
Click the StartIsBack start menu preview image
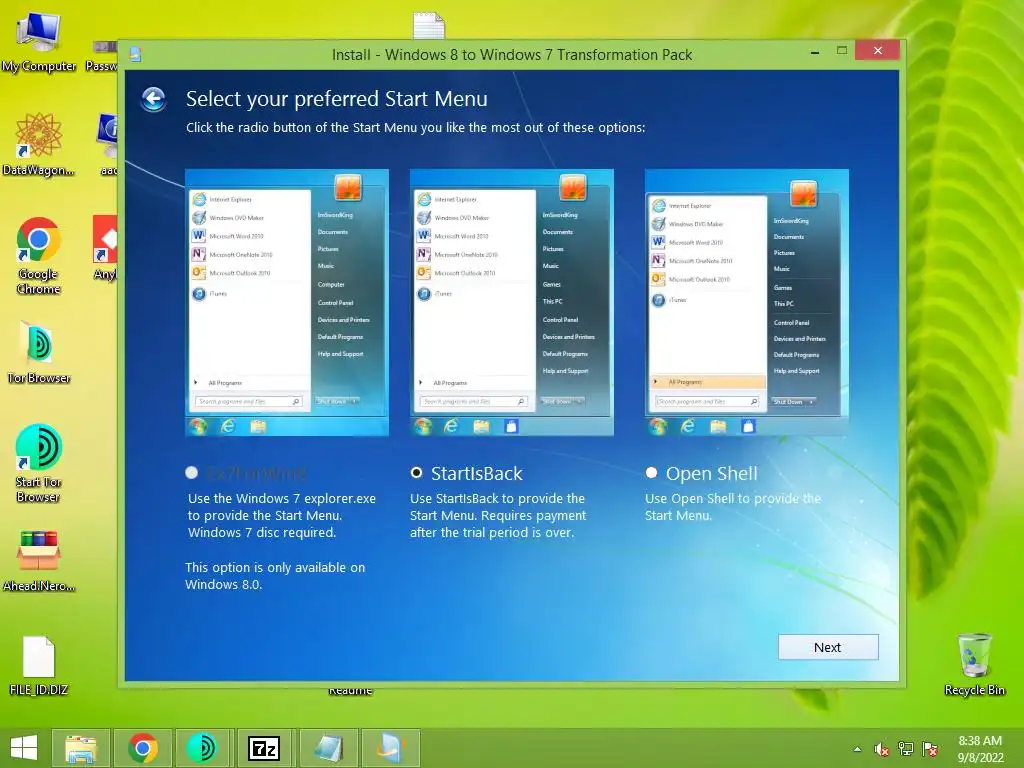[x=511, y=302]
